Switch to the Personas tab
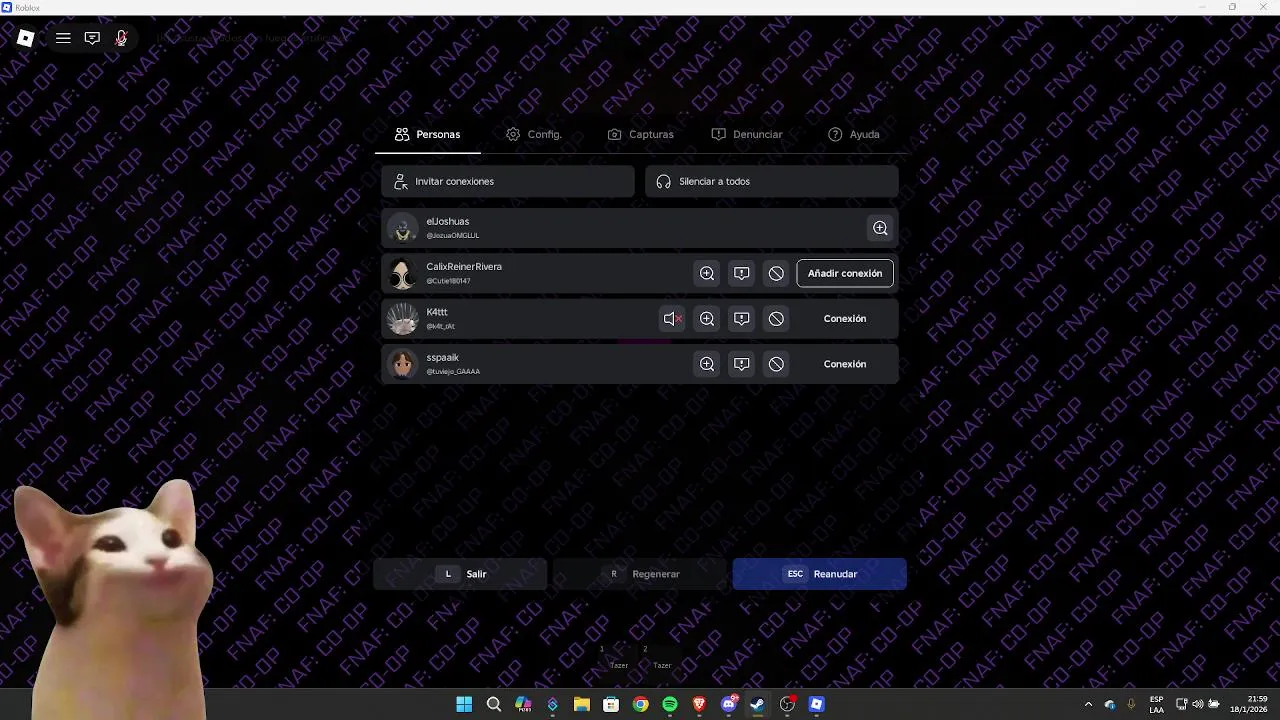Image resolution: width=1280 pixels, height=720 pixels. [428, 134]
